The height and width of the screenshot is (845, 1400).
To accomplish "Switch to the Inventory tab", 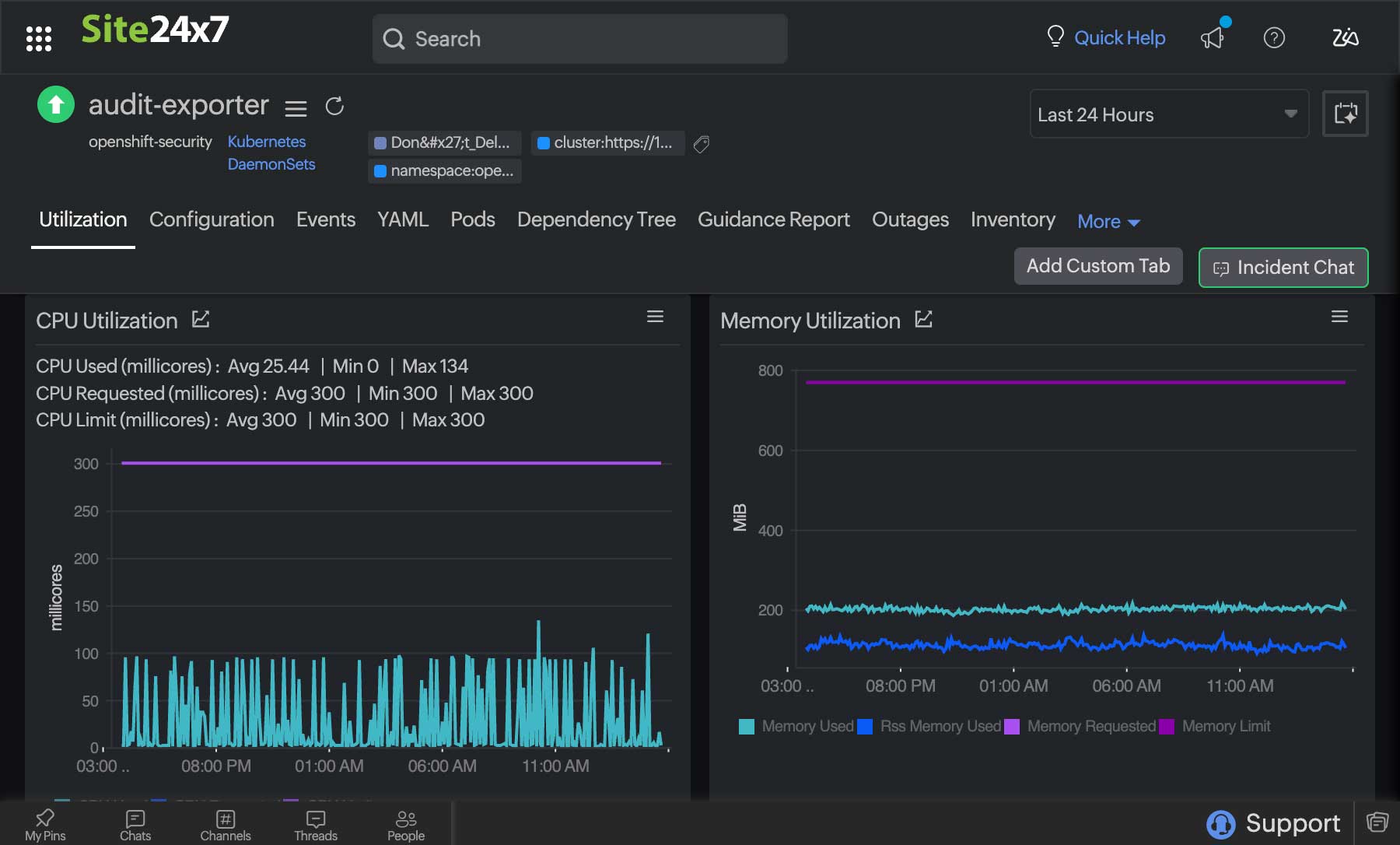I will [x=1013, y=219].
